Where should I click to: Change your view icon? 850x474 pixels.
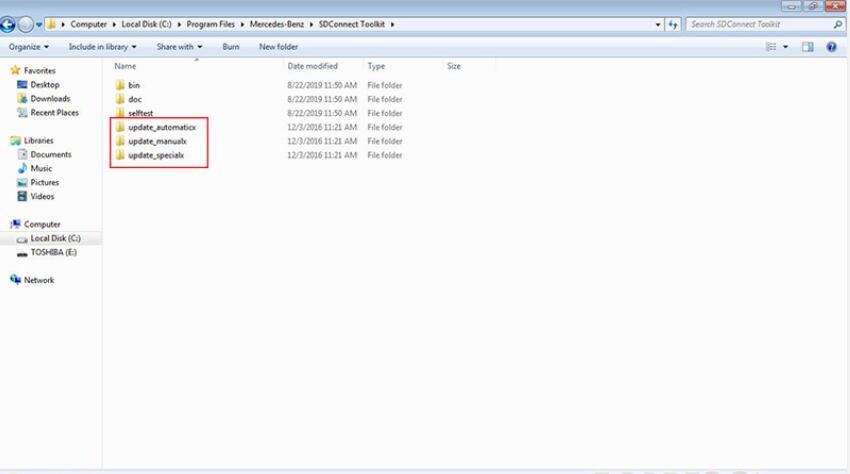click(x=771, y=47)
